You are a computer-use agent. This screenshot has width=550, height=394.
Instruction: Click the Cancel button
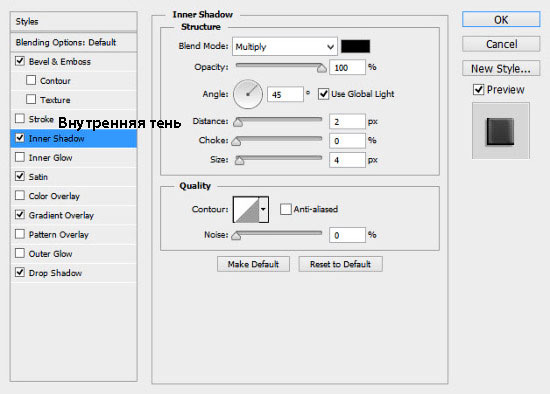[501, 44]
